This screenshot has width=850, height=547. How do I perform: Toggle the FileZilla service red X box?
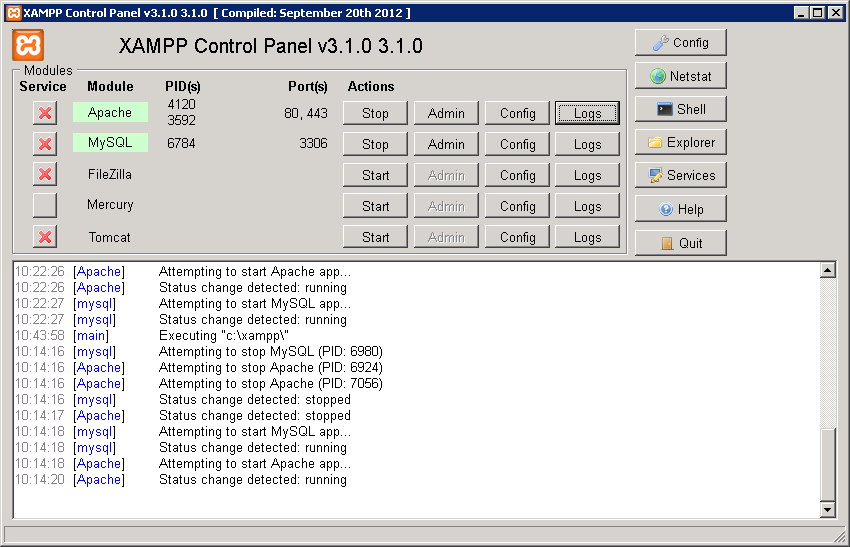tap(45, 174)
